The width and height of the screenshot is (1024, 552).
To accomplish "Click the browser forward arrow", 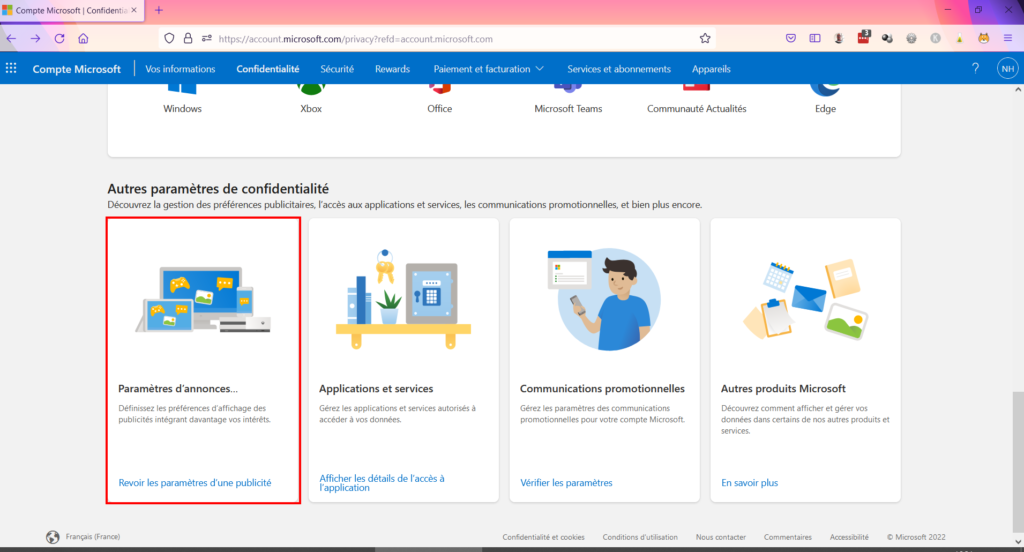I will pyautogui.click(x=35, y=39).
